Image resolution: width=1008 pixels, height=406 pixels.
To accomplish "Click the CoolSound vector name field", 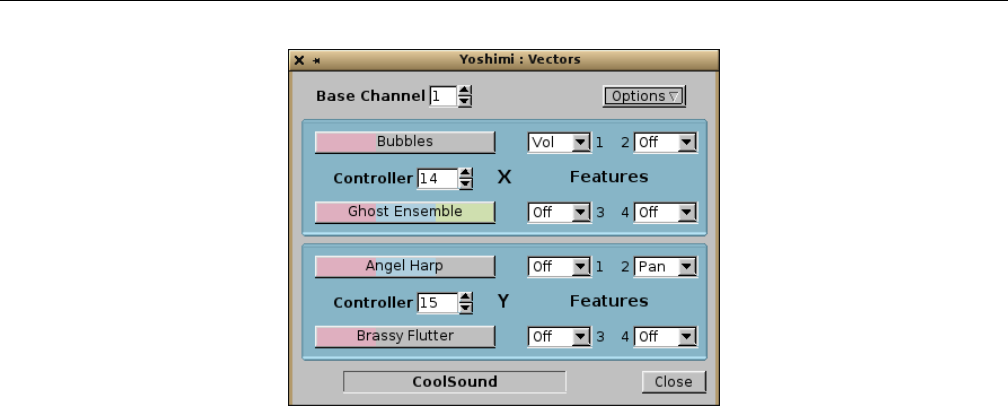I will [454, 382].
